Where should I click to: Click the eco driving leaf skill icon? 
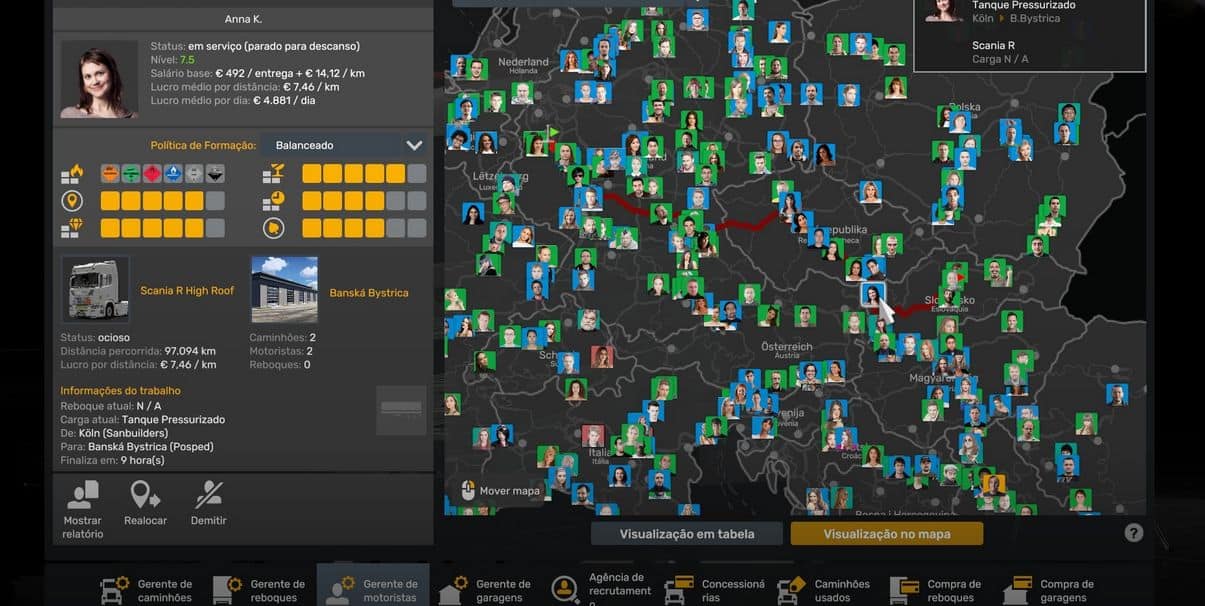pos(273,228)
